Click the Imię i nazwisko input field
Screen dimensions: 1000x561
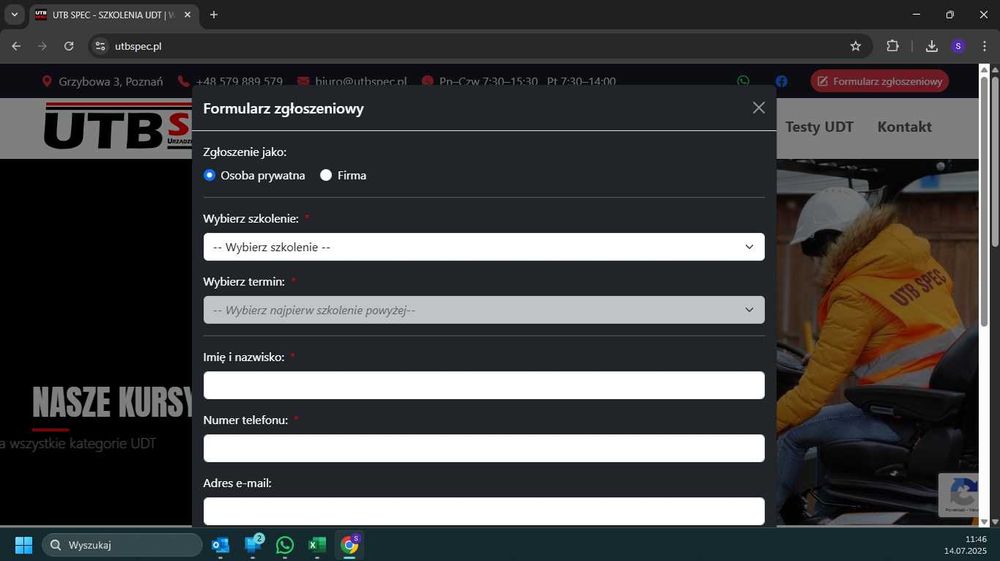(484, 385)
